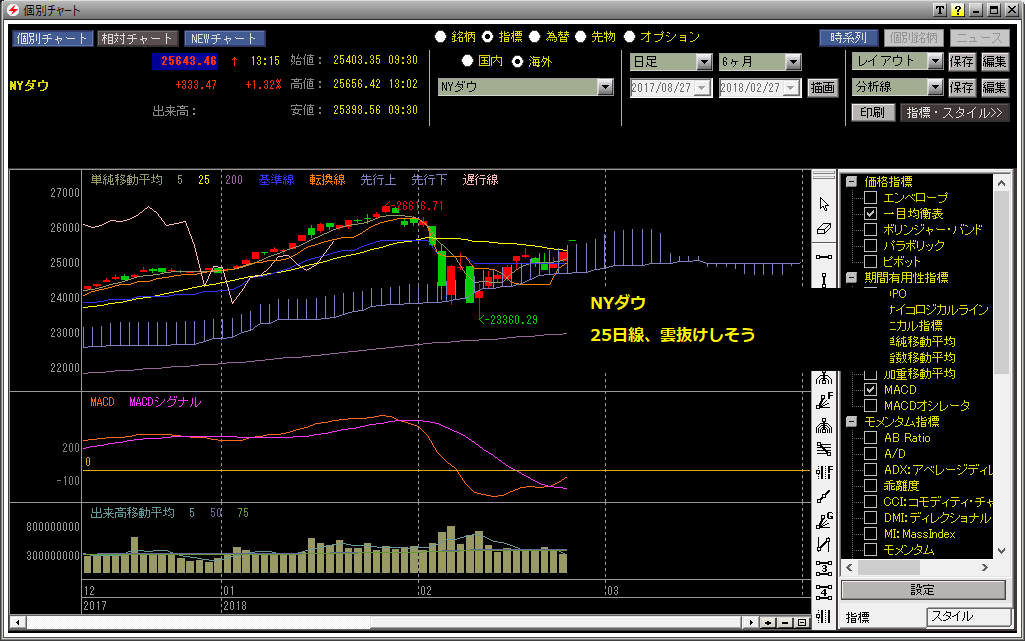Switch to the NEWチャート tab
This screenshot has width=1025, height=641.
click(224, 39)
